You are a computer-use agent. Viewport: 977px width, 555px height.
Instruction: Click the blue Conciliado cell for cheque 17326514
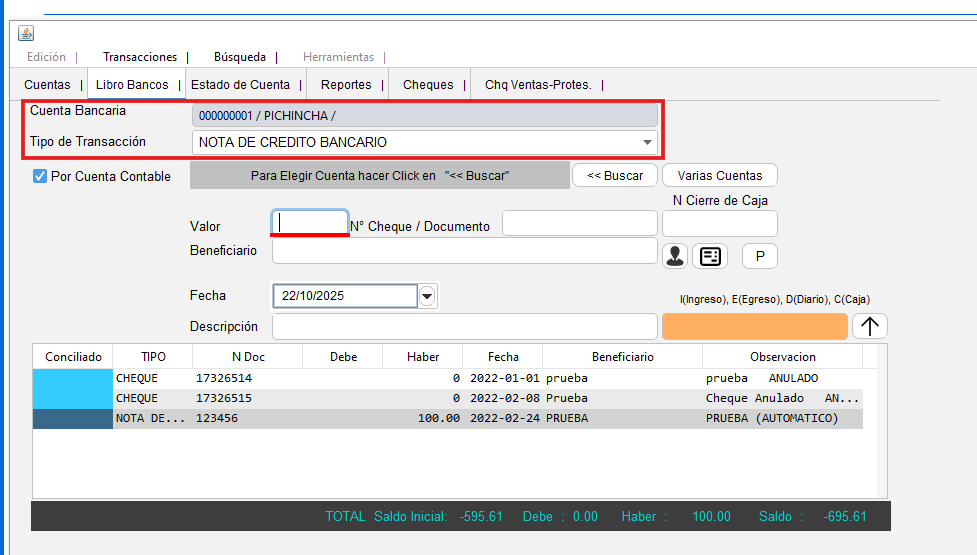click(x=73, y=379)
